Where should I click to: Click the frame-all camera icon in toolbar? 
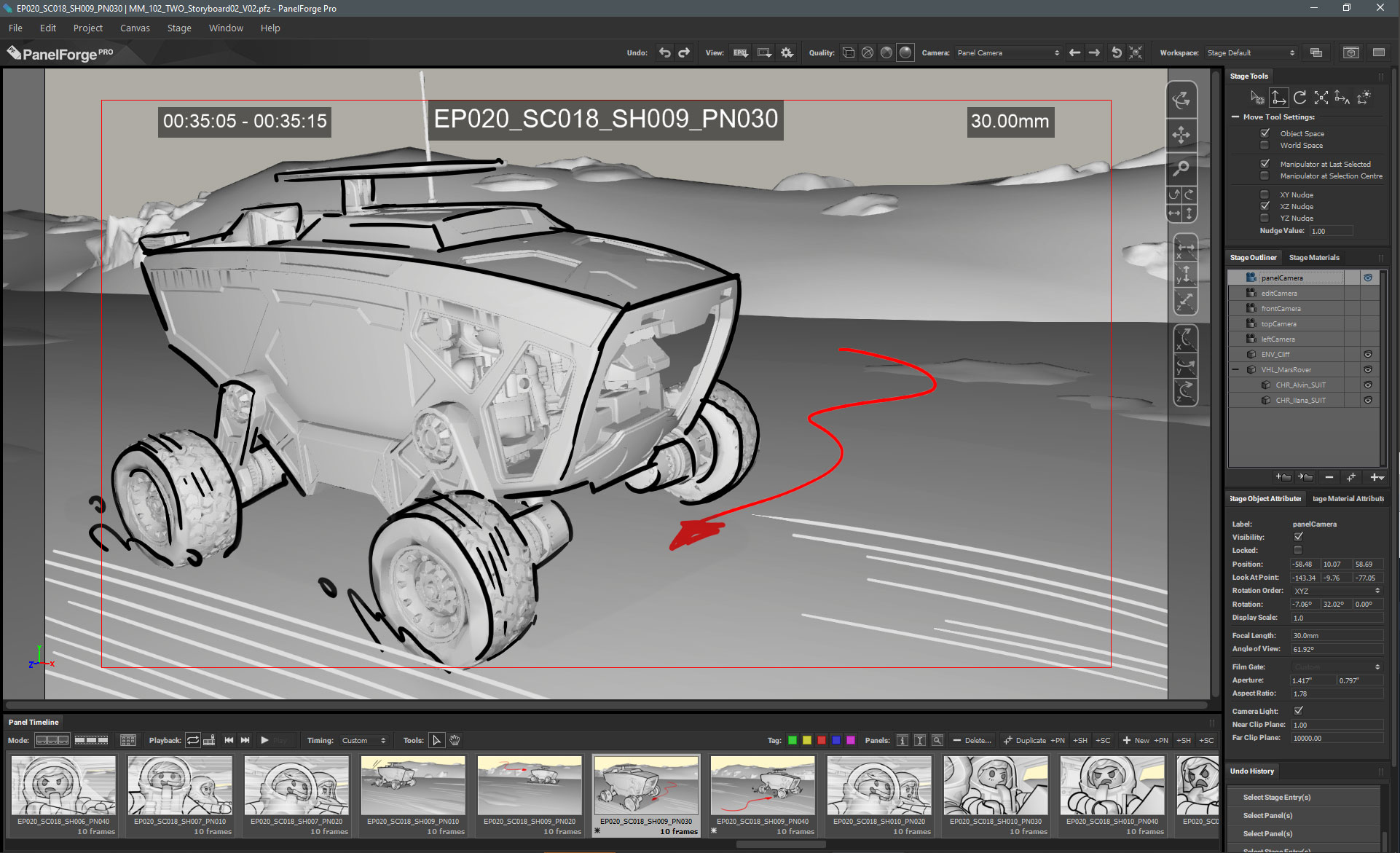(1136, 52)
